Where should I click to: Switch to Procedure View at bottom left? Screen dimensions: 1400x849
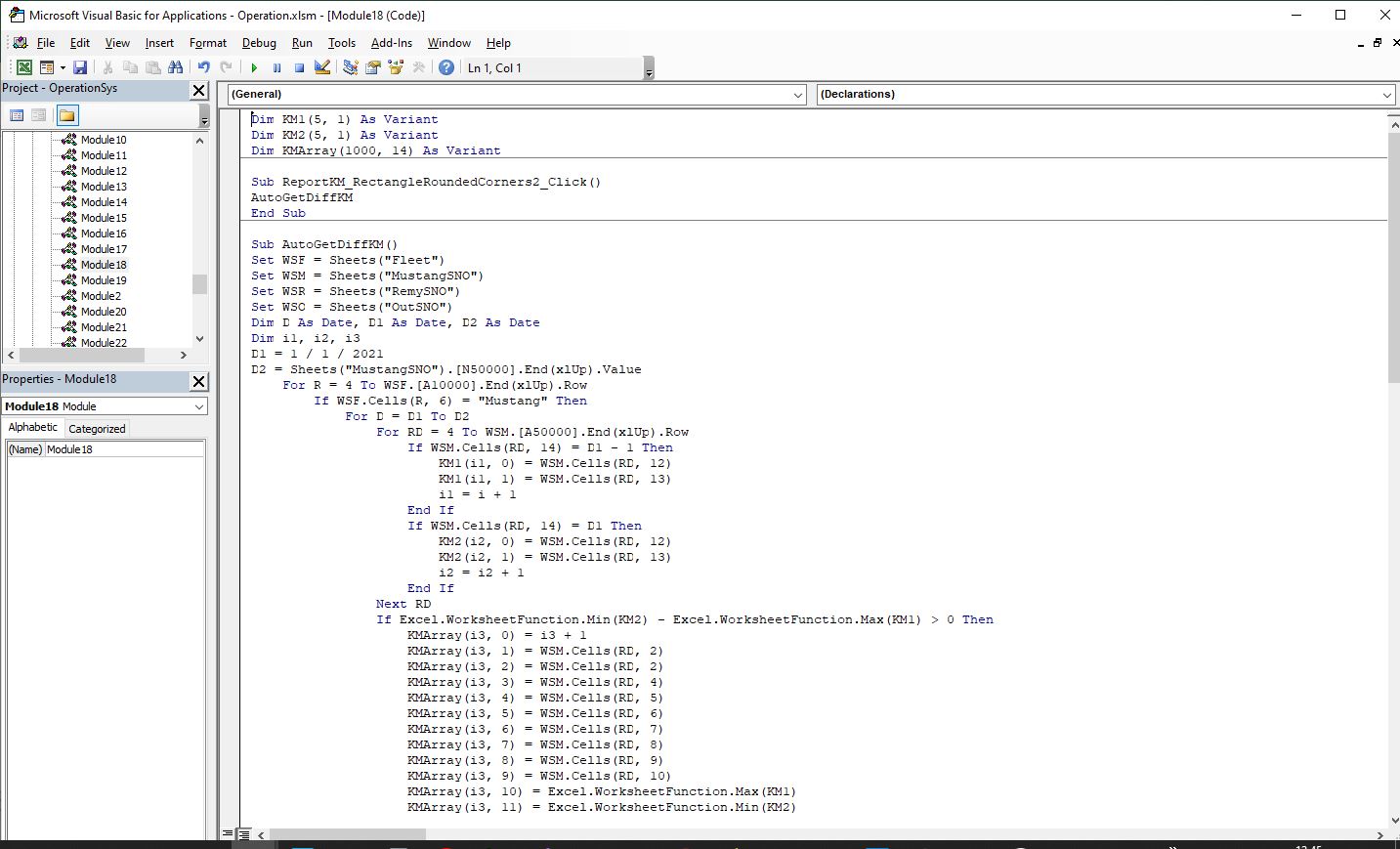click(228, 834)
